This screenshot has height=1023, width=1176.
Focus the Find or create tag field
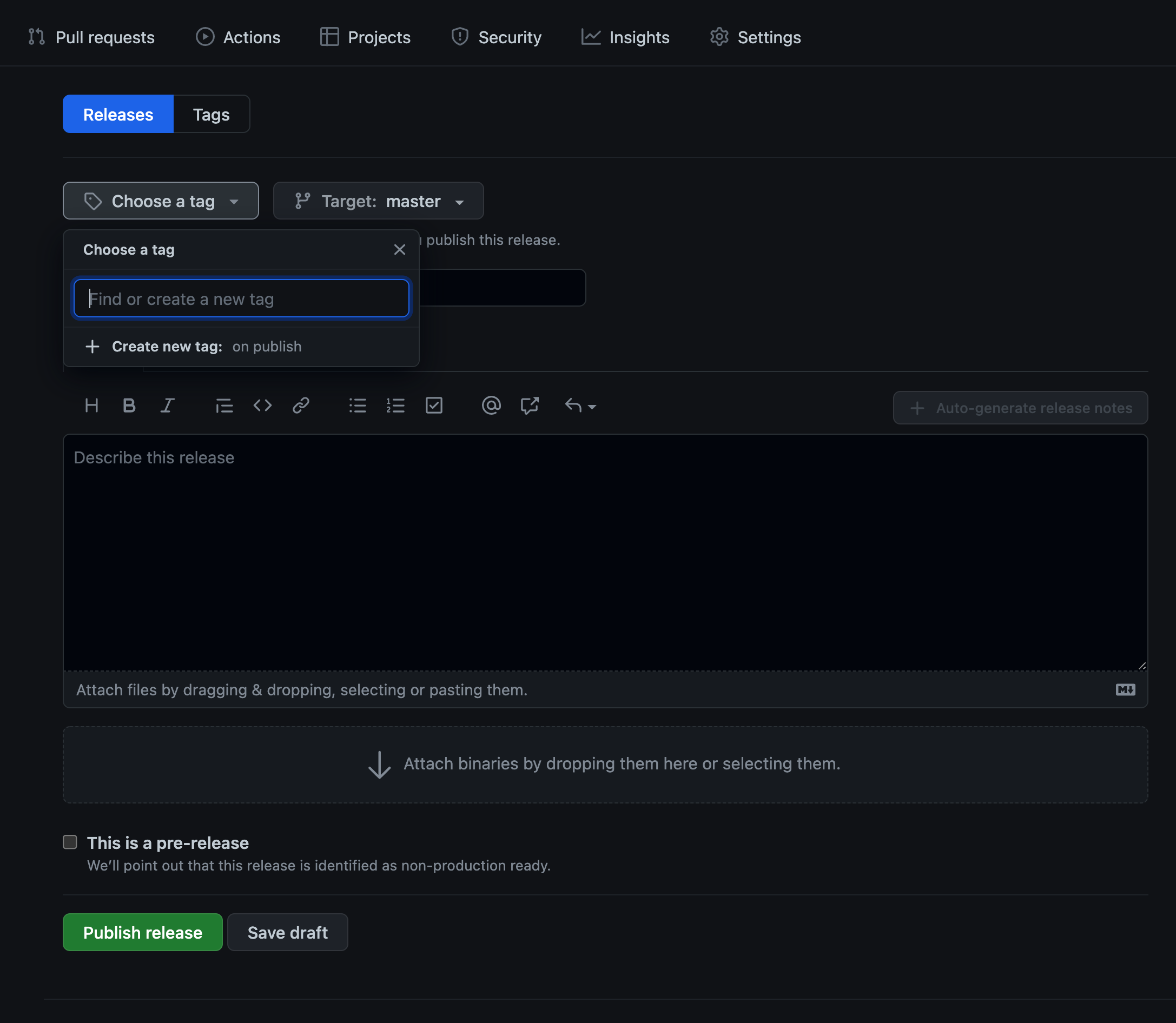click(241, 298)
